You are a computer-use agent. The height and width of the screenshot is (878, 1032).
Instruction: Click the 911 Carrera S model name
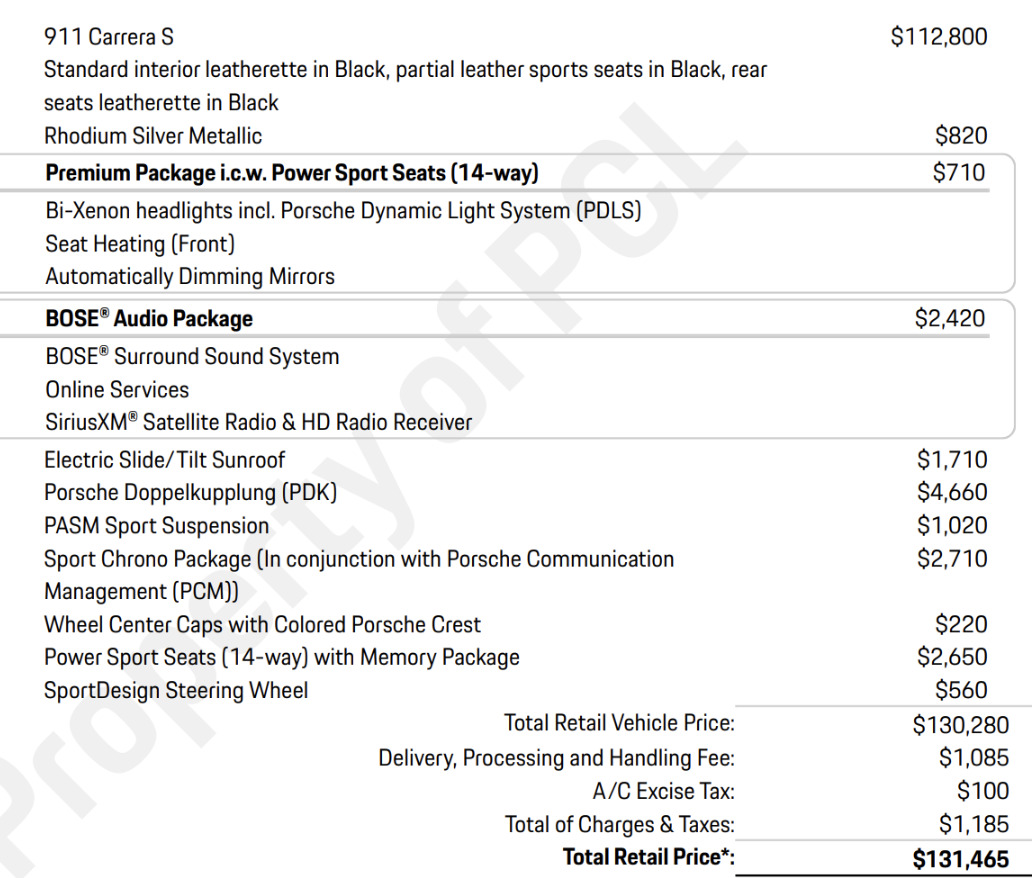pos(109,37)
